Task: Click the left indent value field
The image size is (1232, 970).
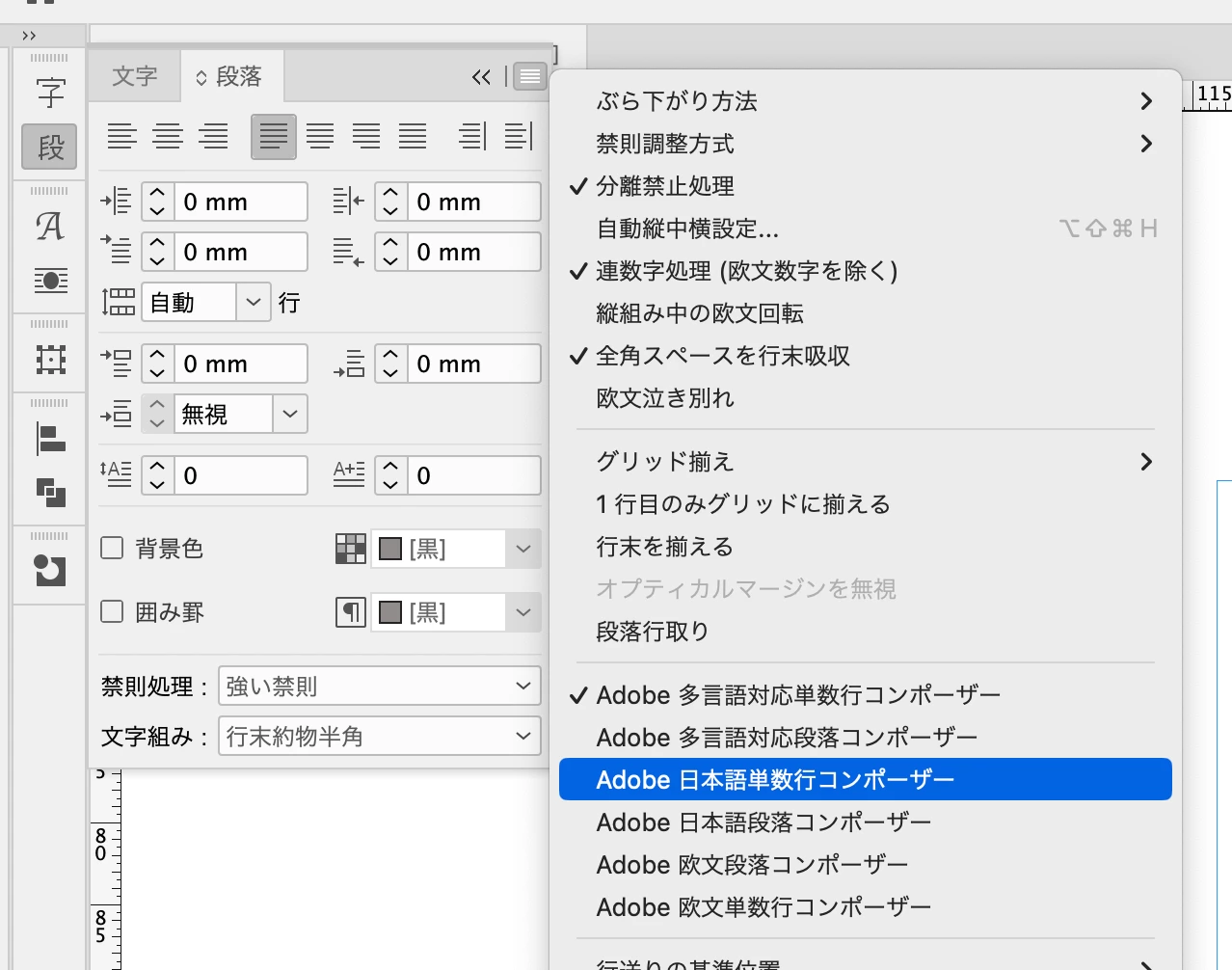Action: click(241, 202)
